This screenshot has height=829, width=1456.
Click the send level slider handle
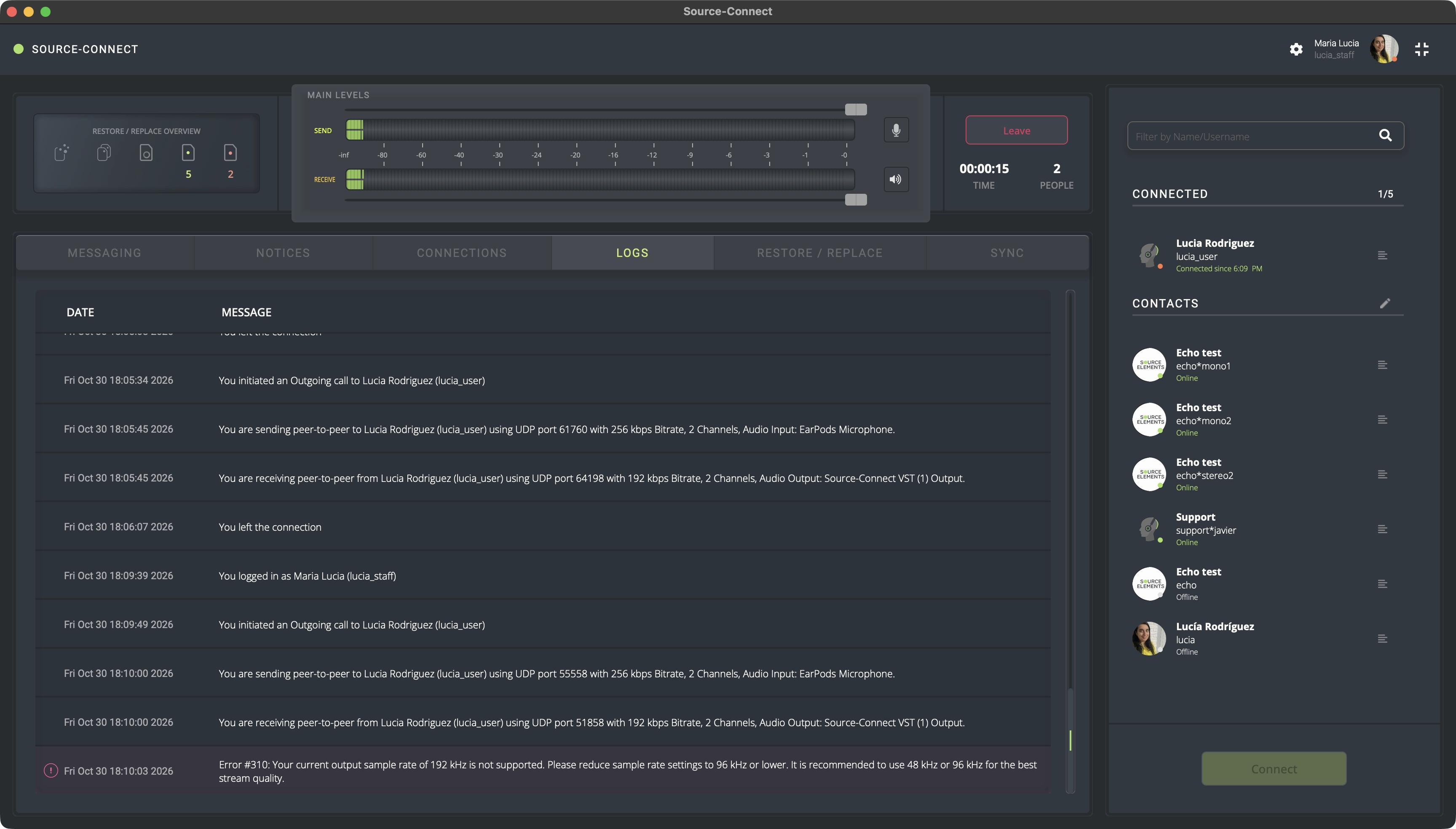pyautogui.click(x=855, y=110)
